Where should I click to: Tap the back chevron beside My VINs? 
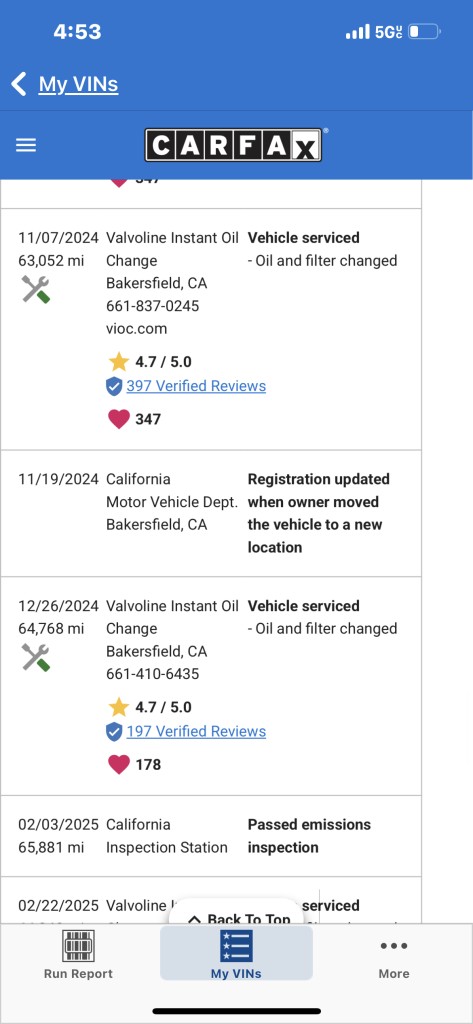coord(19,84)
